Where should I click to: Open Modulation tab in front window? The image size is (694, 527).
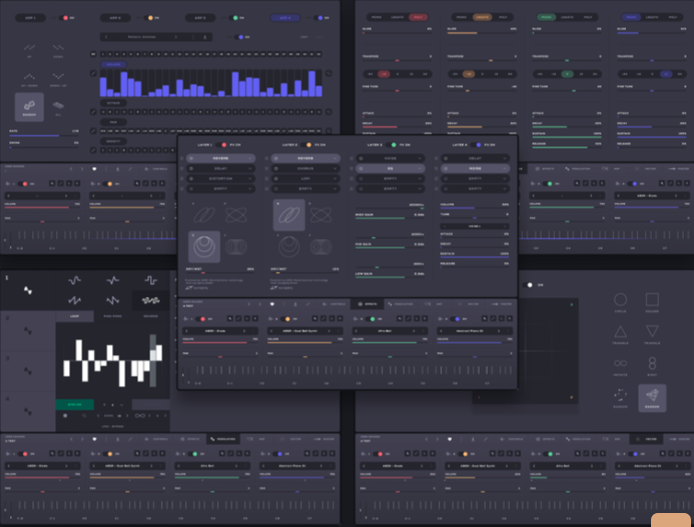point(400,304)
